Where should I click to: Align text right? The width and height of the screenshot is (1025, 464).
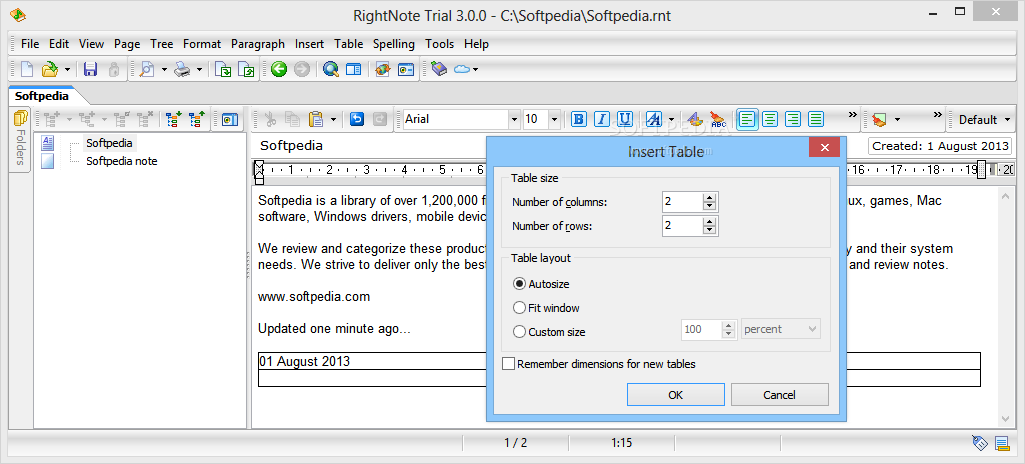pyautogui.click(x=793, y=119)
